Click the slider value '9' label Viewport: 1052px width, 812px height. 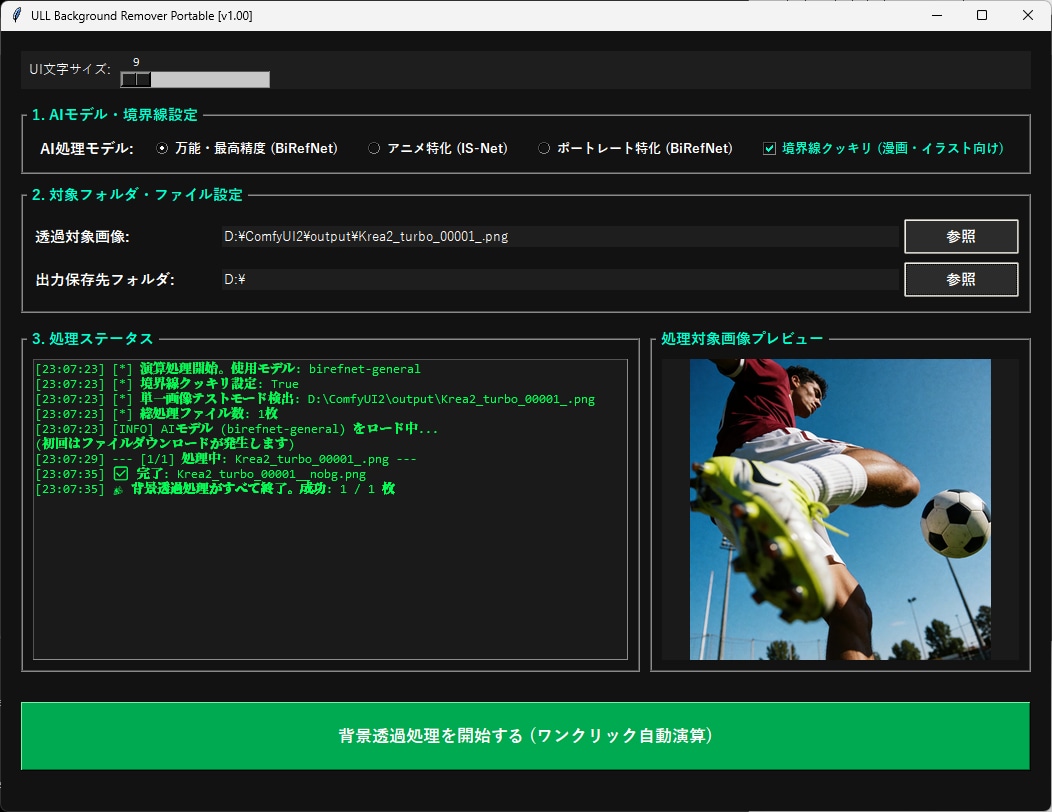pos(136,62)
